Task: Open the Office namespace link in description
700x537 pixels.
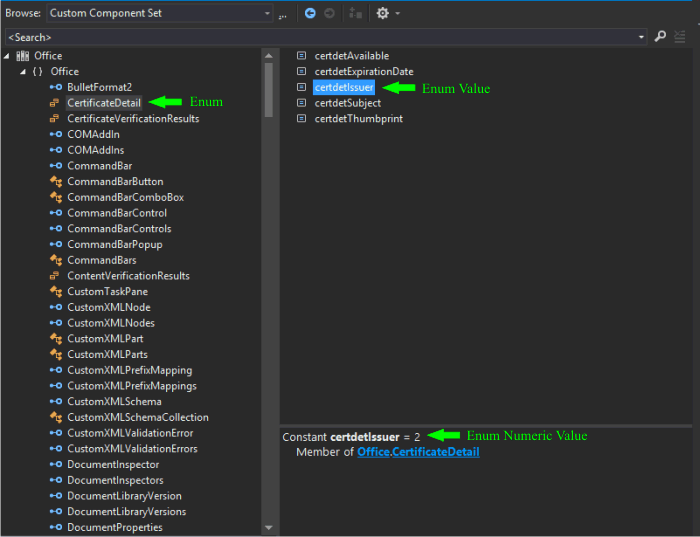Action: coord(374,452)
